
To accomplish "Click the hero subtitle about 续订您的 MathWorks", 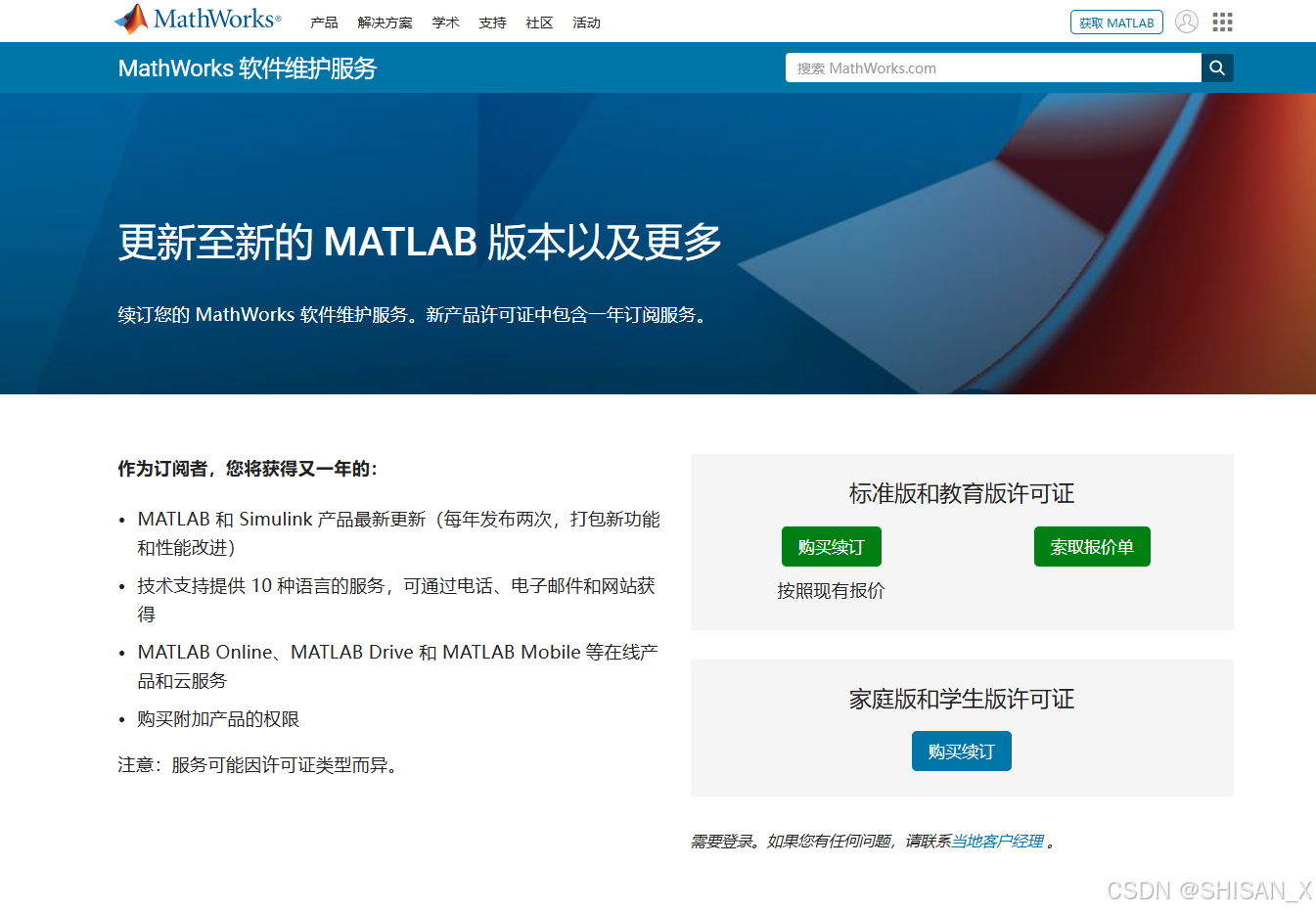I will pos(414,315).
